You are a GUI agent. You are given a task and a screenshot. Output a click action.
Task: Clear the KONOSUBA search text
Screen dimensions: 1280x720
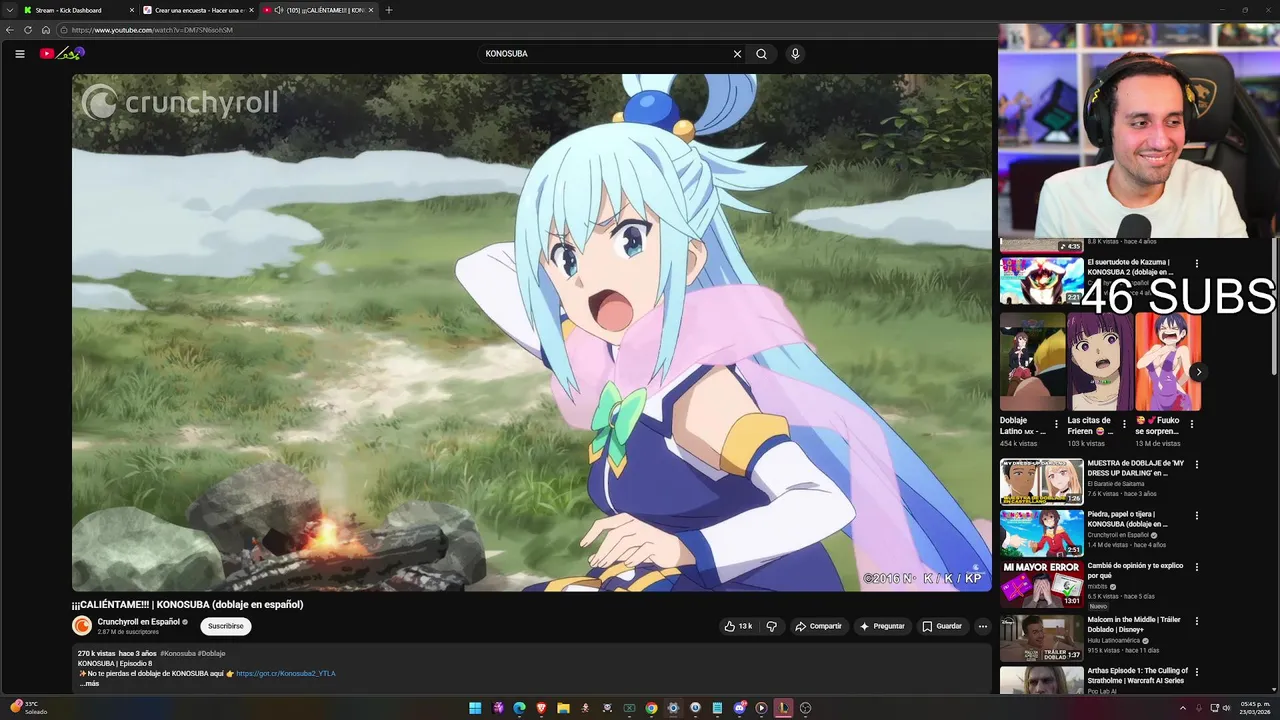point(737,54)
